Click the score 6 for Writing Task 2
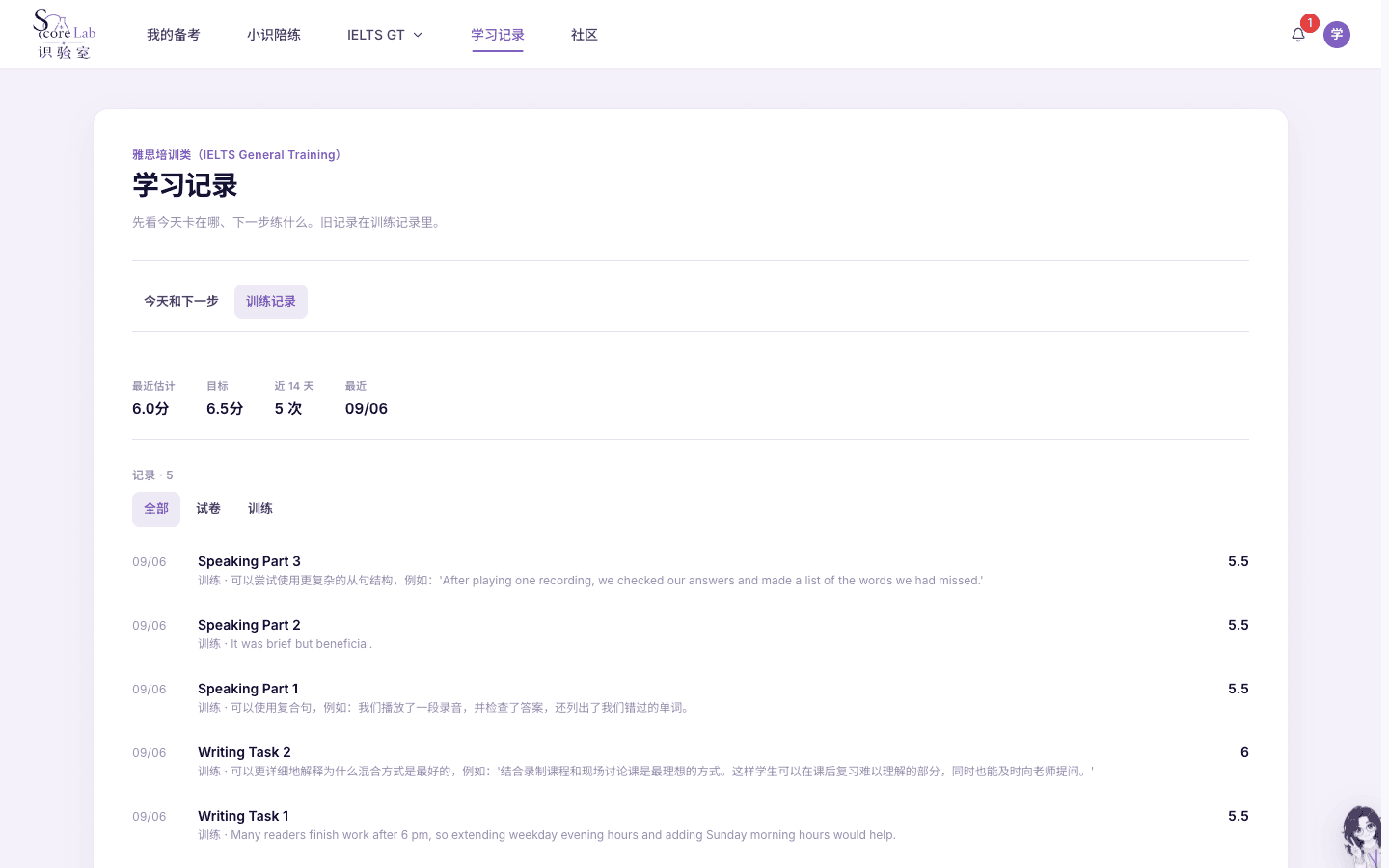Image resolution: width=1389 pixels, height=868 pixels. (x=1244, y=752)
